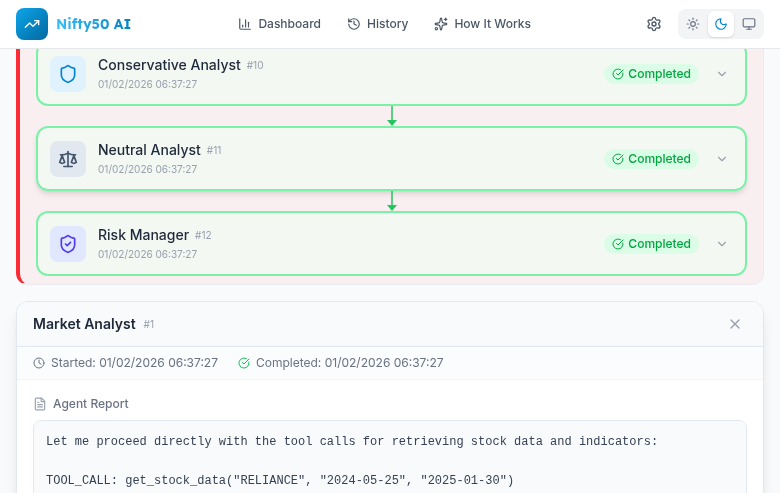Select system theme mode
Viewport: 780px width, 493px height.
click(x=748, y=24)
